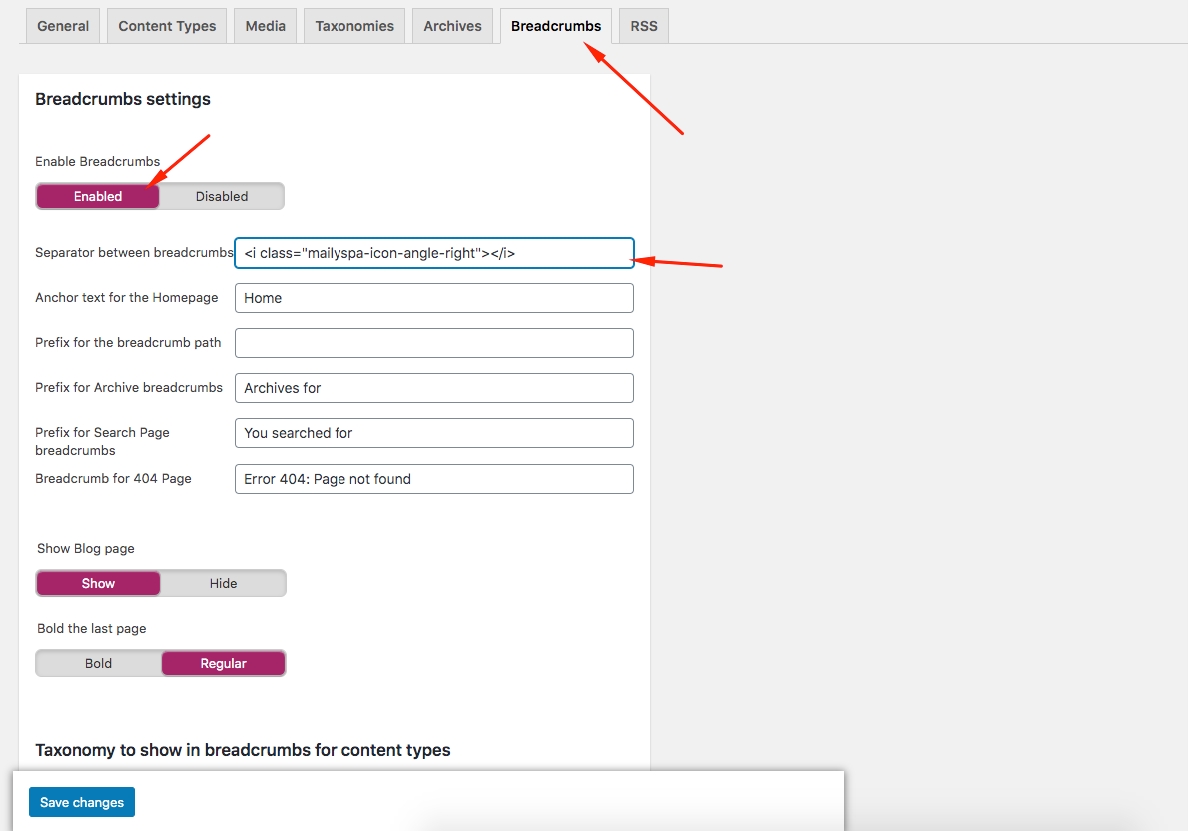Switch to the Content Types tab
Viewport: 1188px width, 831px height.
167,26
